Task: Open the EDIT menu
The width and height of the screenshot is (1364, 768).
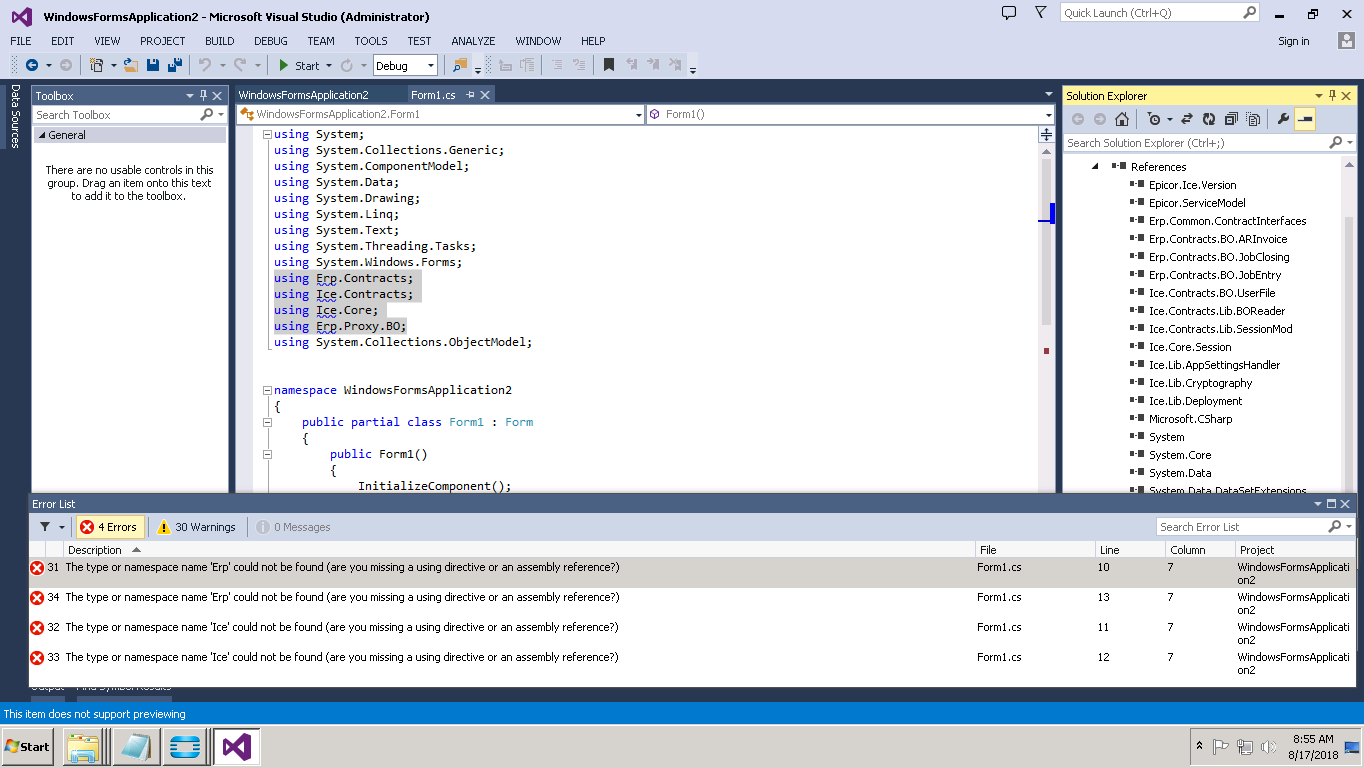Action: click(63, 41)
